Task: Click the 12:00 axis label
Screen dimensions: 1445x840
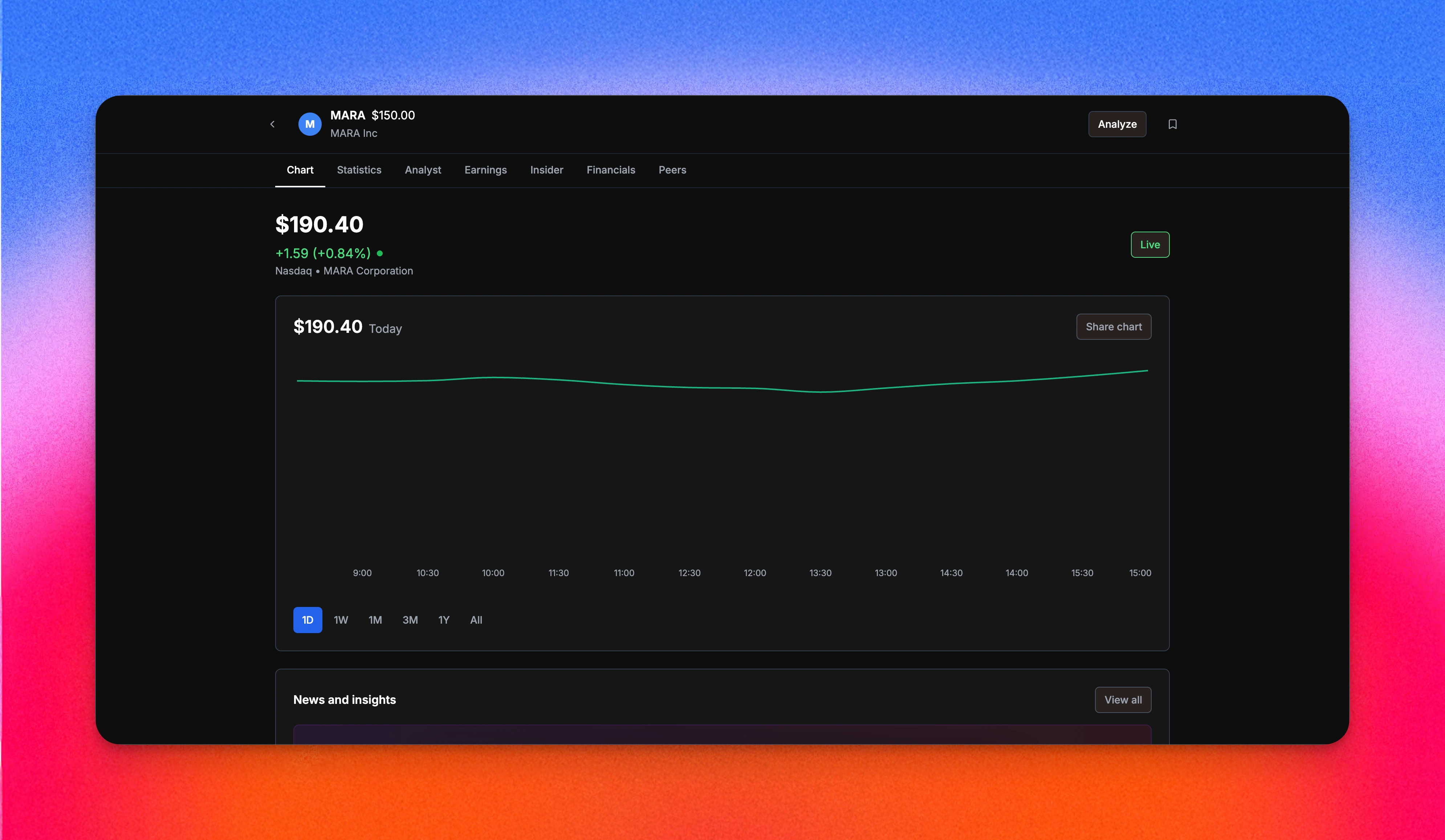Action: click(754, 573)
